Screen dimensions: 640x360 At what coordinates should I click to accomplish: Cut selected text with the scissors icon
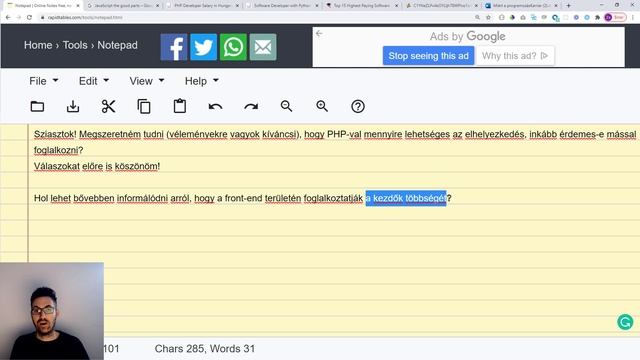pyautogui.click(x=109, y=107)
